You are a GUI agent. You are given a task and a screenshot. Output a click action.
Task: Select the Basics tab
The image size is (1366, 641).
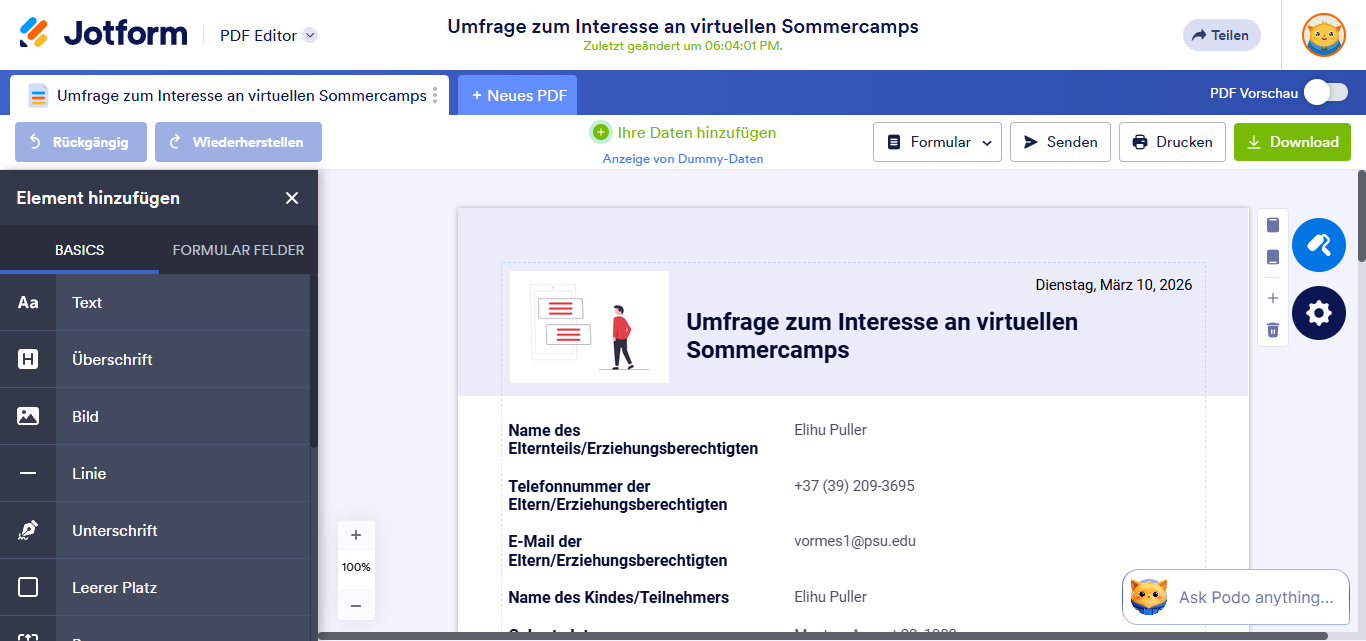pos(79,250)
